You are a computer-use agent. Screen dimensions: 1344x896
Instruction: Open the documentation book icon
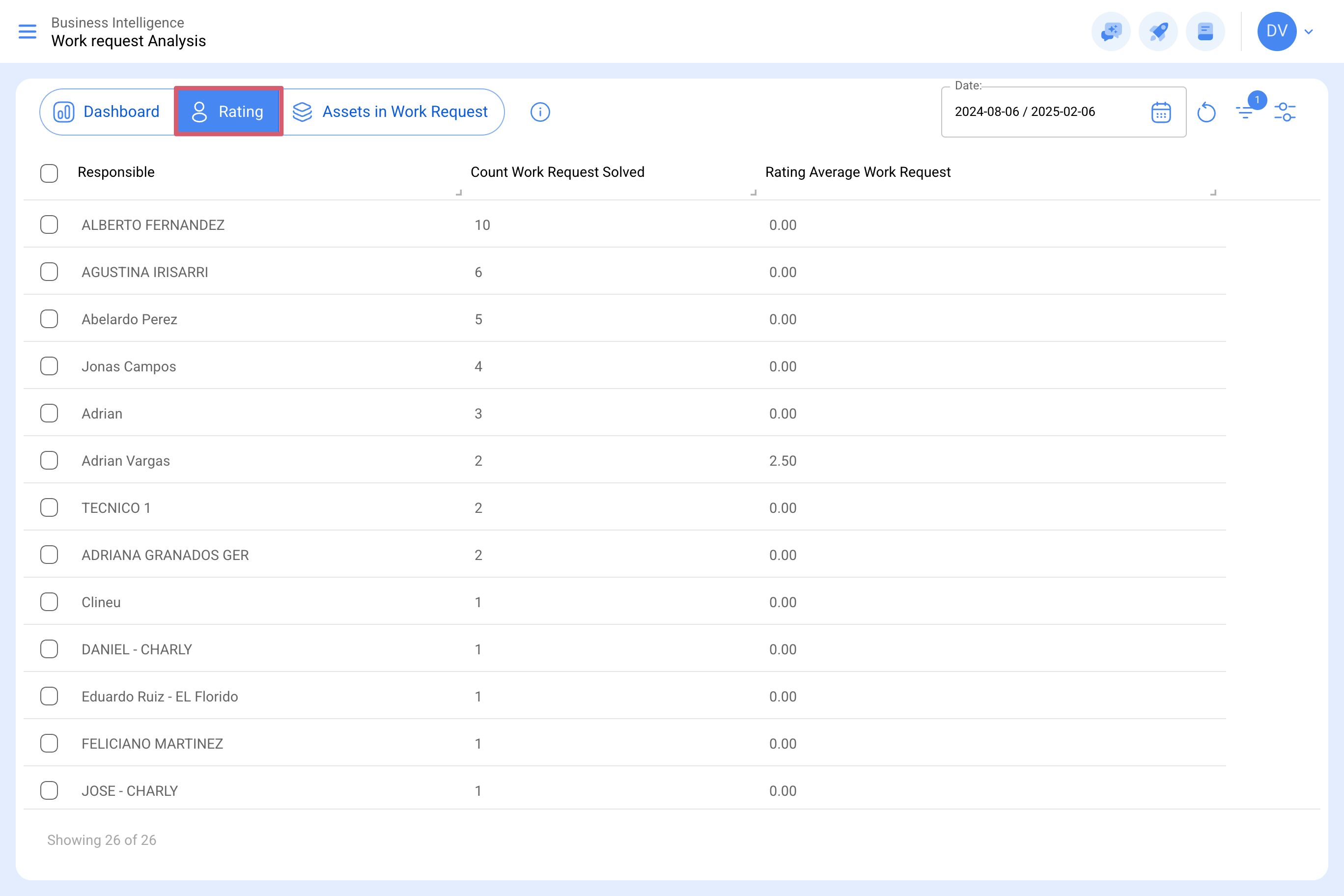1205,31
